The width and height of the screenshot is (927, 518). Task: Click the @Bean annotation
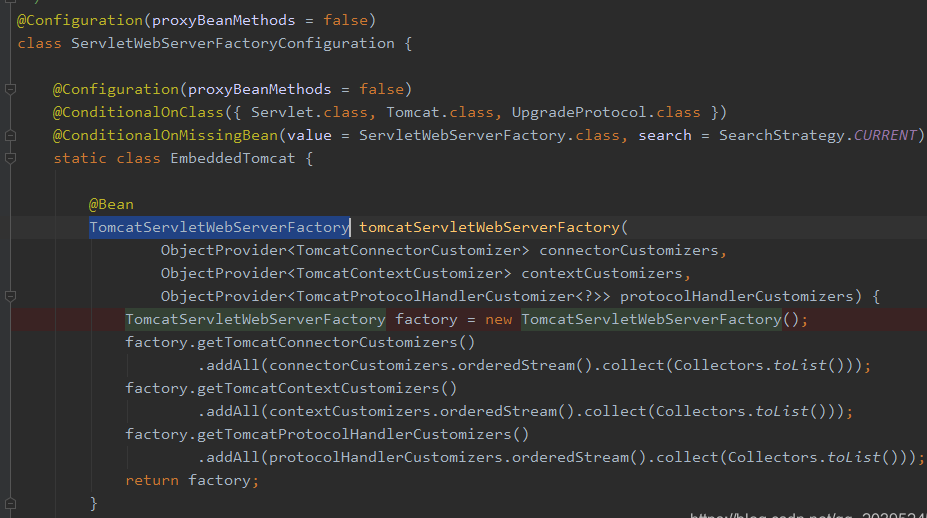(x=111, y=205)
